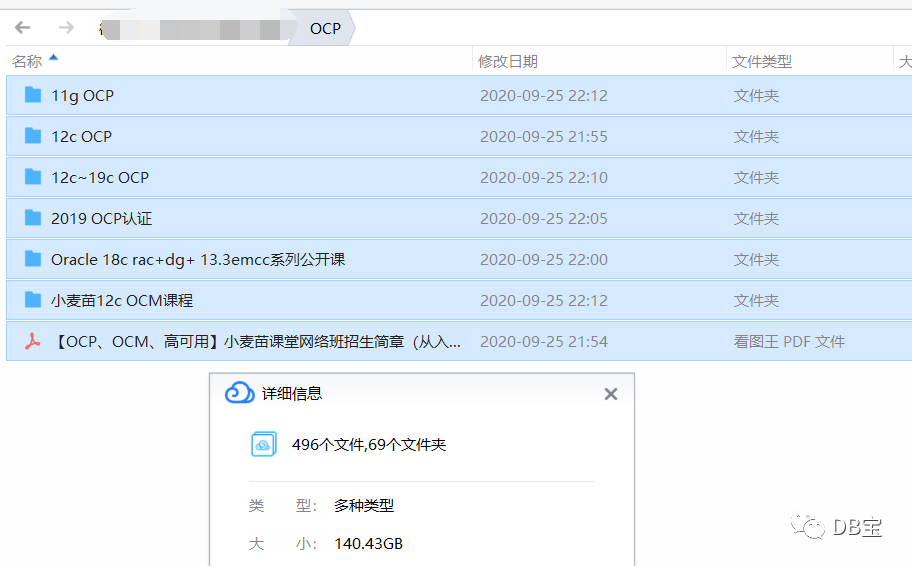
Task: Click the folder icon of 小麦苗12c OCM课程
Action: point(33,300)
